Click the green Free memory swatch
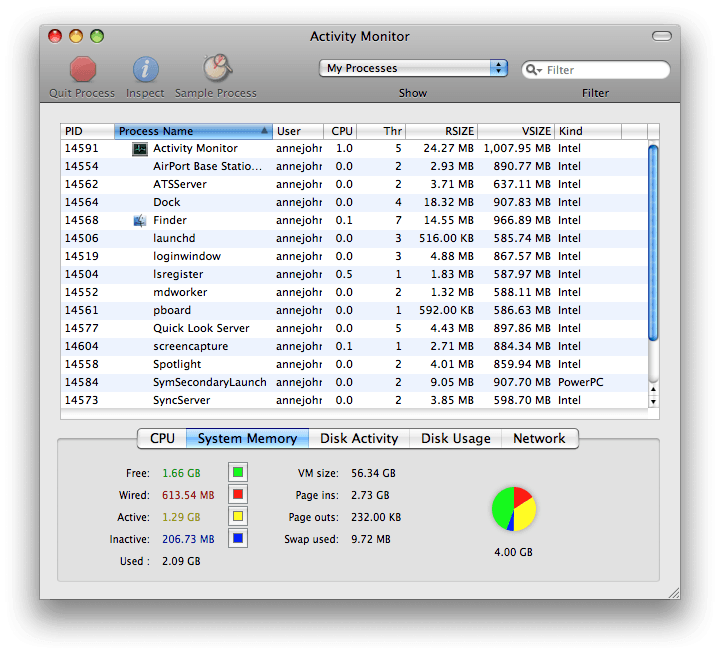Viewport: 720px width, 654px height. 237,472
